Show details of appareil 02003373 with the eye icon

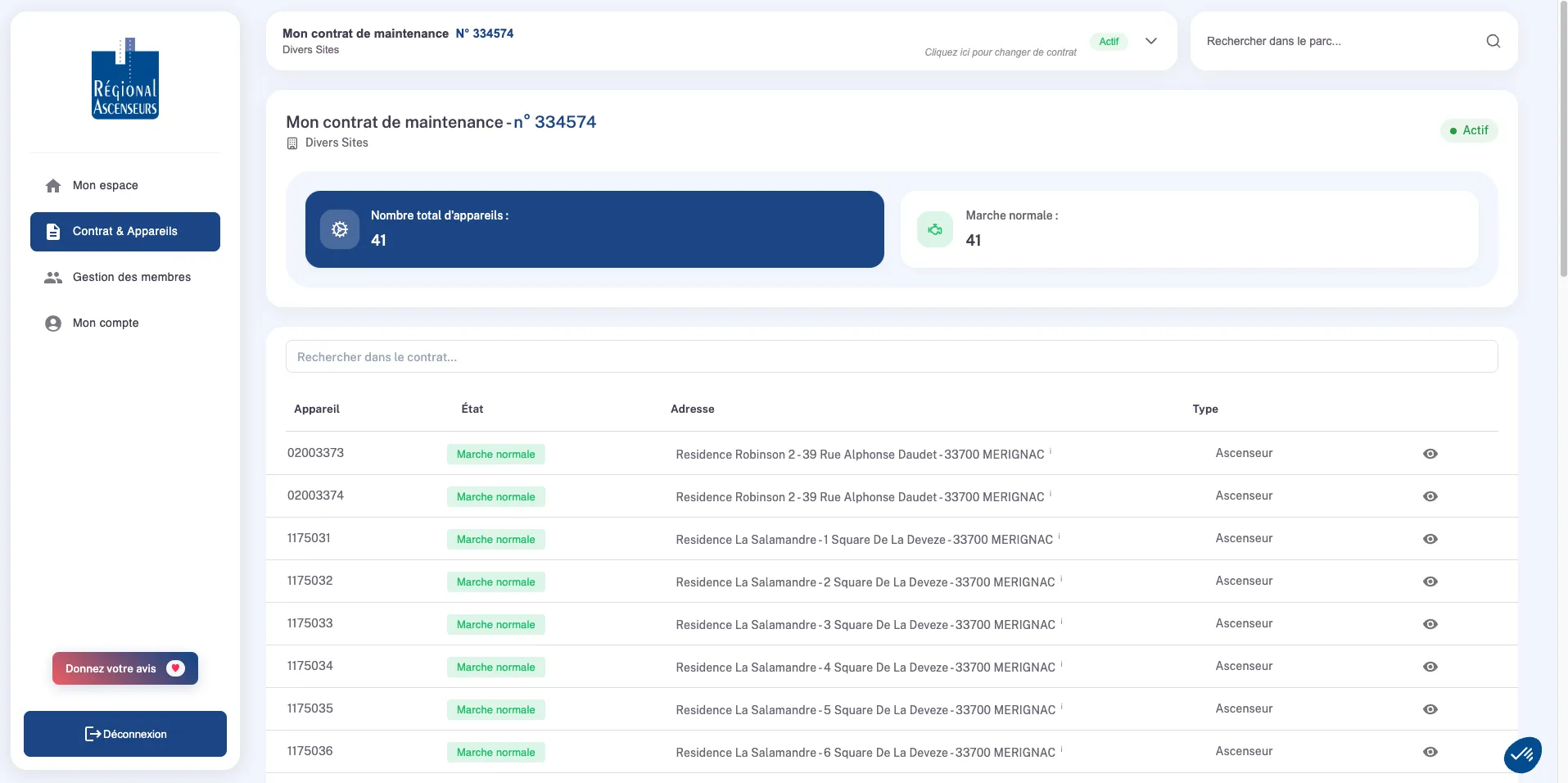[x=1430, y=454]
